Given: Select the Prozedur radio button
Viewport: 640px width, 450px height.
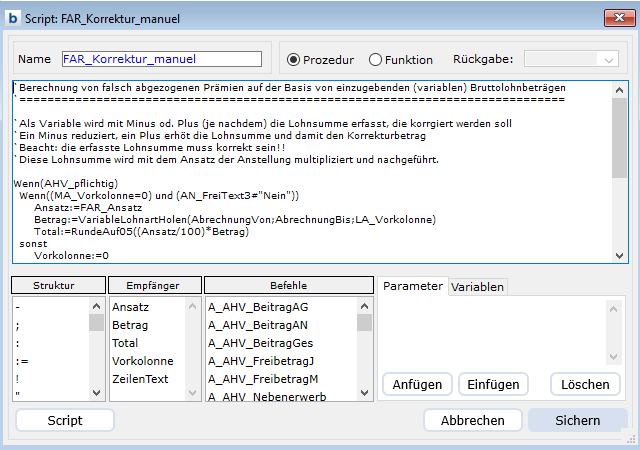Looking at the screenshot, I should (294, 59).
